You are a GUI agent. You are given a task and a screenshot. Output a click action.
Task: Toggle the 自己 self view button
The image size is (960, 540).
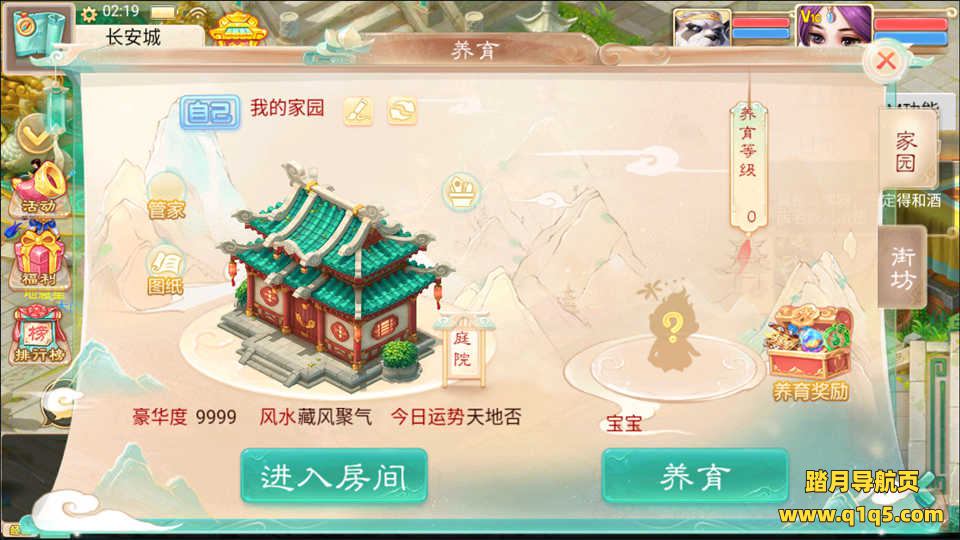(209, 112)
